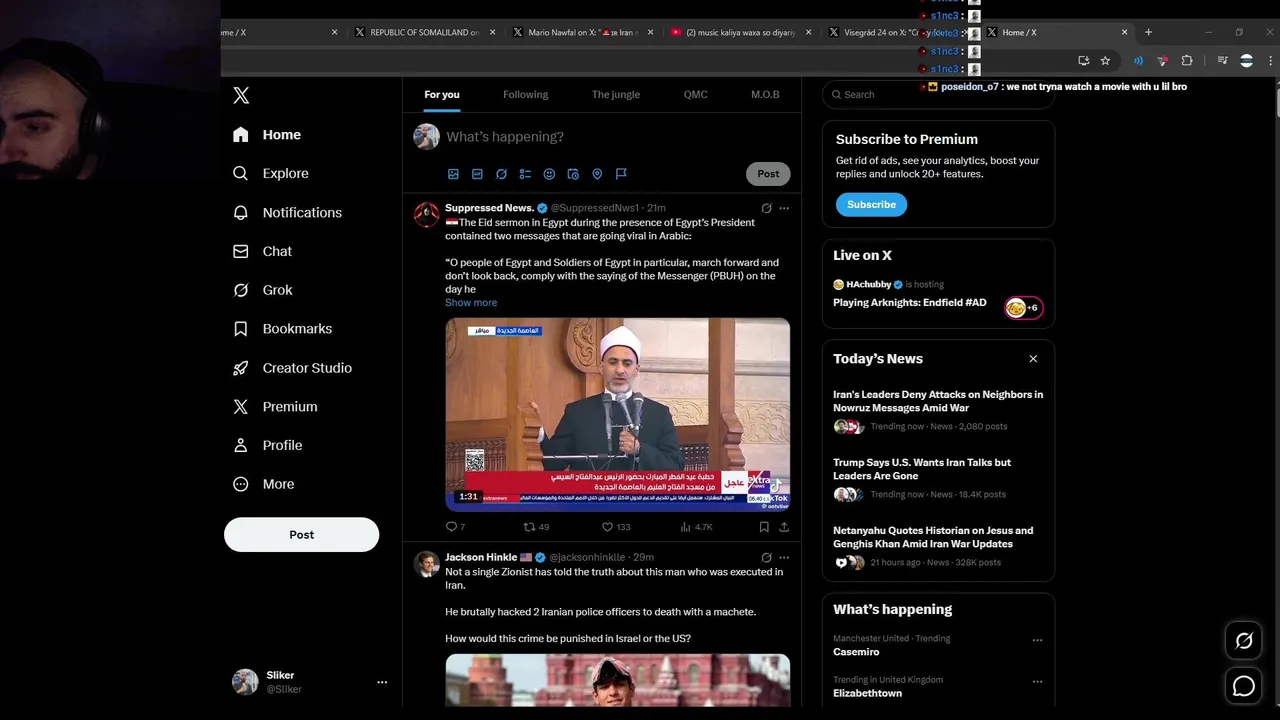Open the more options on the Suppressed News post
The height and width of the screenshot is (720, 1280).
(x=784, y=208)
